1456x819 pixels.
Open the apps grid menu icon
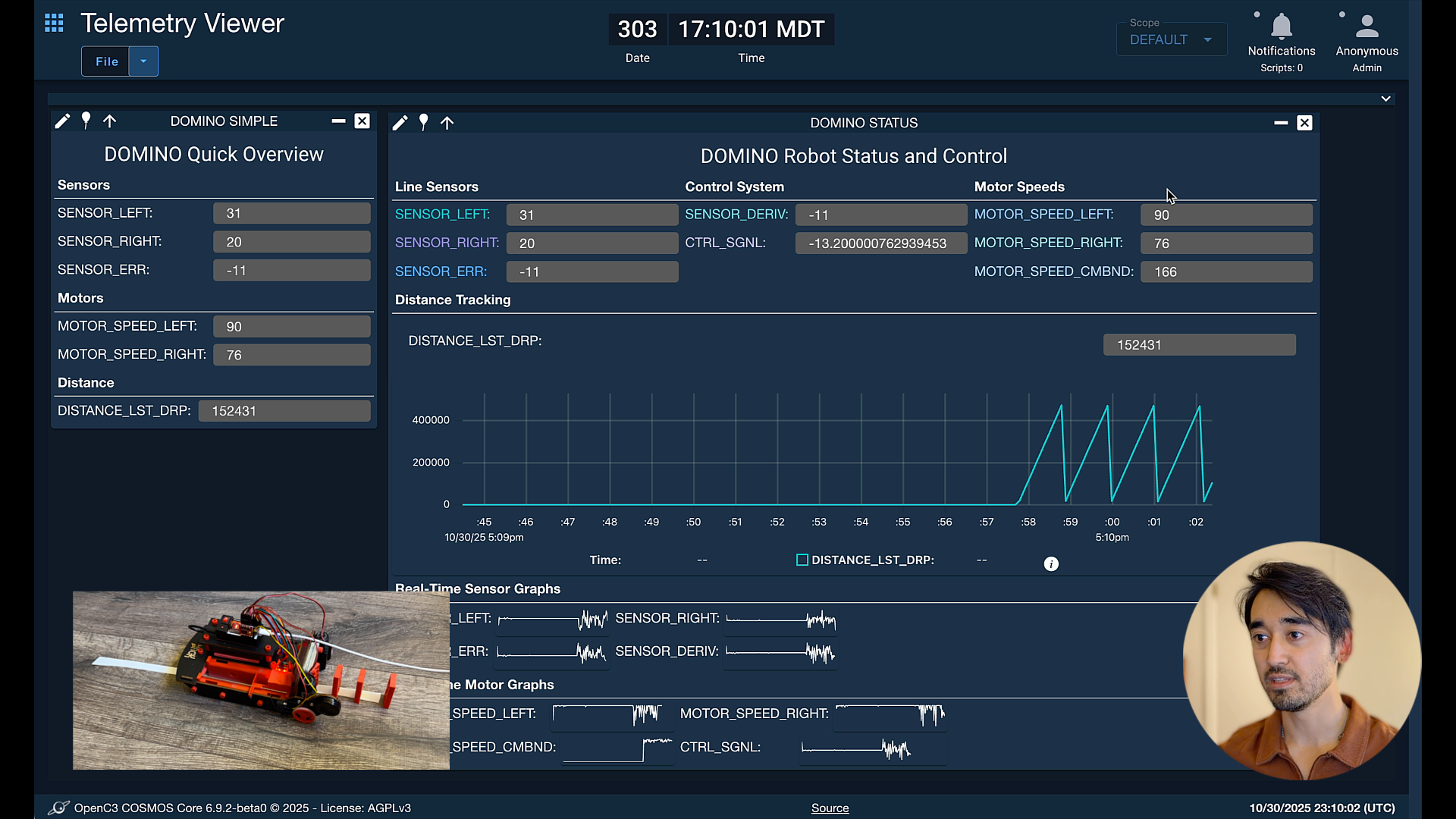[x=54, y=23]
